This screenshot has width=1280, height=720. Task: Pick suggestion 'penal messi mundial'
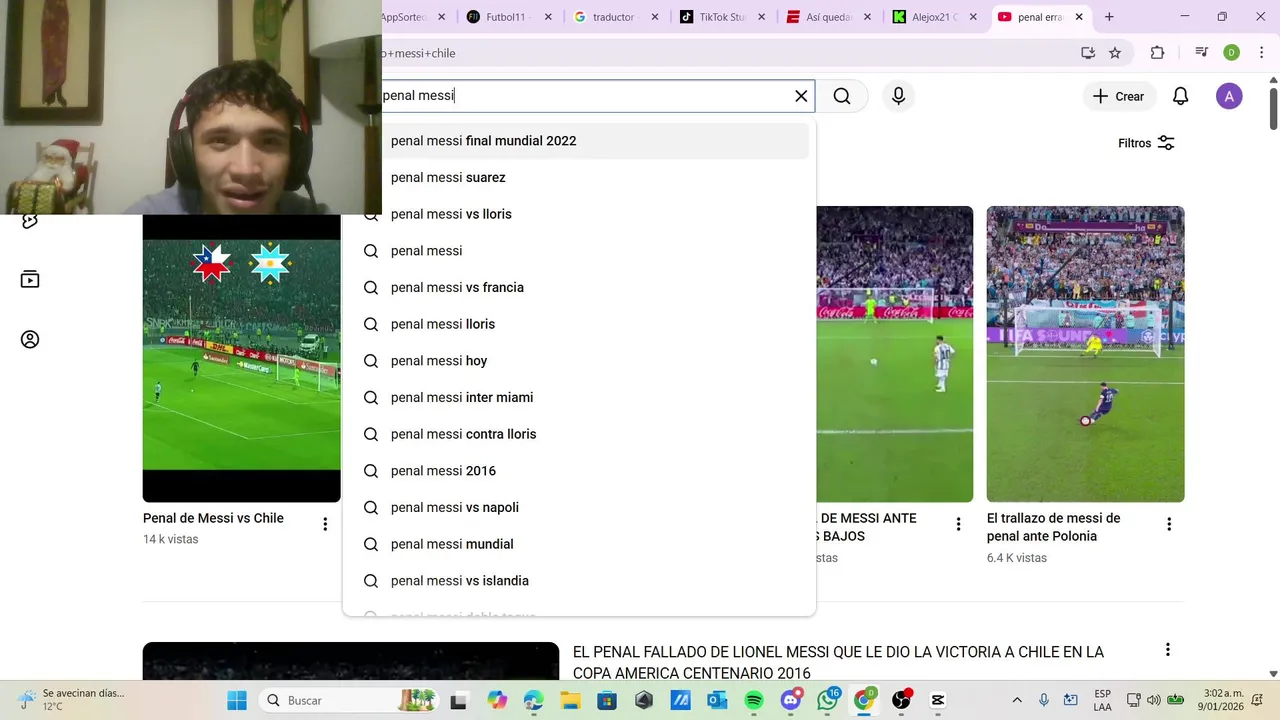pos(579,544)
